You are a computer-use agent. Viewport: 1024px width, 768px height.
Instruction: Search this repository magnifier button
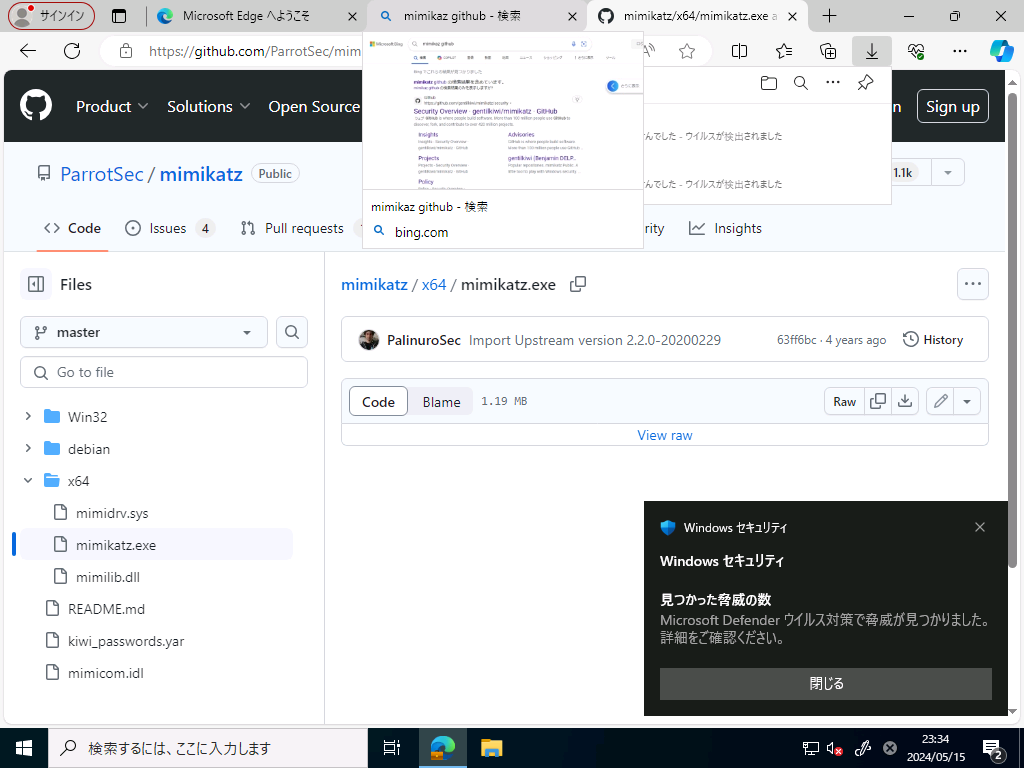pyautogui.click(x=292, y=332)
